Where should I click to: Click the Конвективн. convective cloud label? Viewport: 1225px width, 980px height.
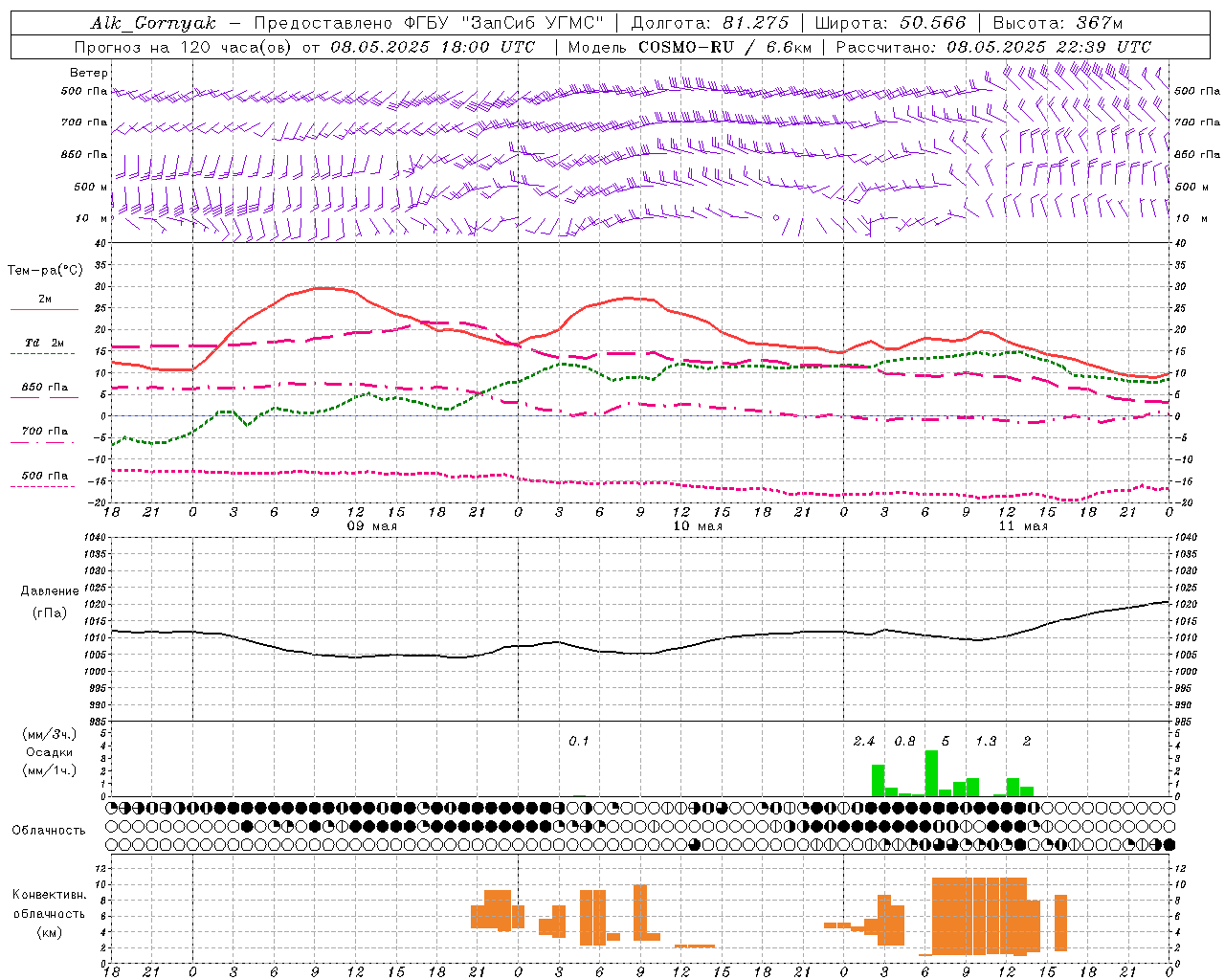(x=49, y=895)
